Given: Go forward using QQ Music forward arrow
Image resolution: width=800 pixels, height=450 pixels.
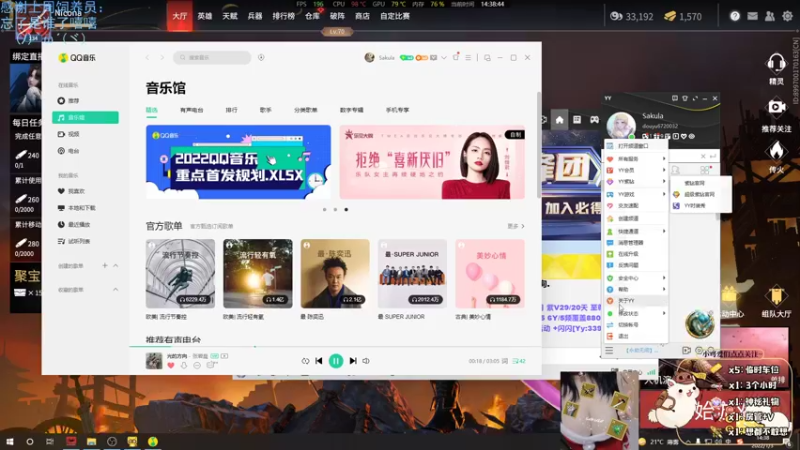Looking at the screenshot, I should pos(162,57).
